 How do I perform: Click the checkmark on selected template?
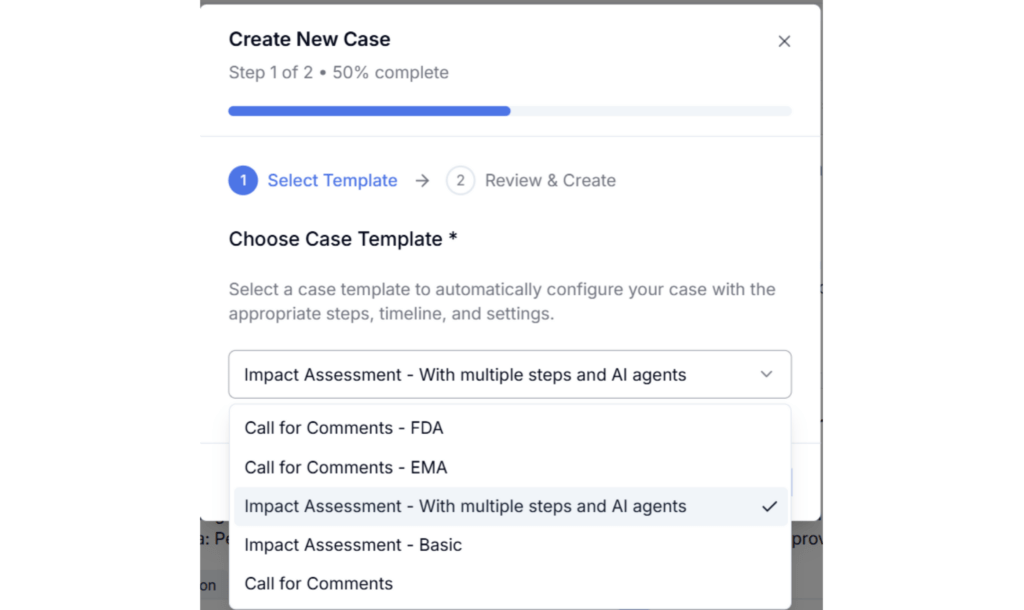coord(769,506)
